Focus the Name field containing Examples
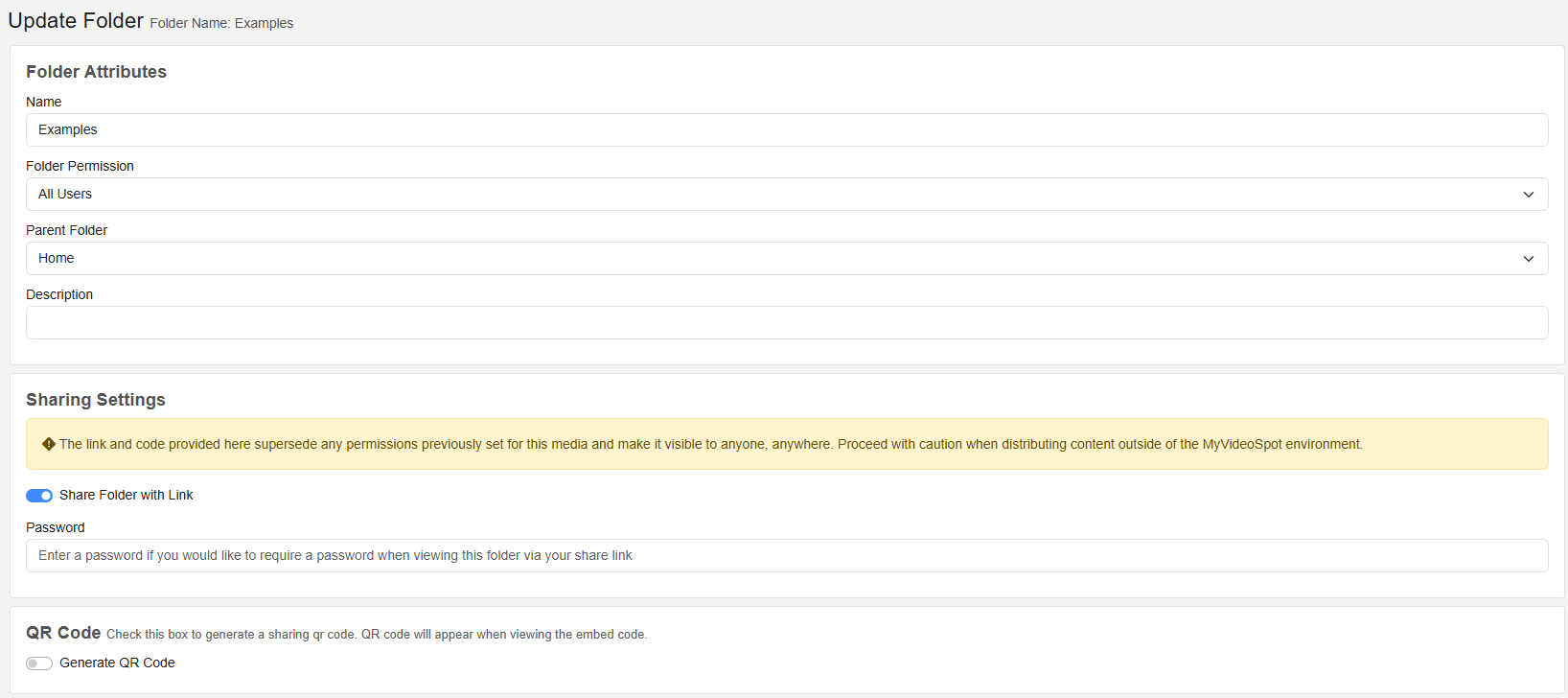The height and width of the screenshot is (698, 1568). tap(786, 129)
